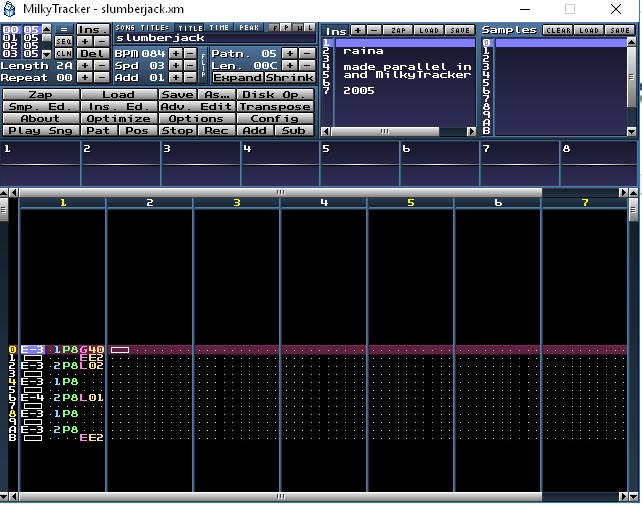Open the Options panel
642x508 pixels.
(x=197, y=118)
